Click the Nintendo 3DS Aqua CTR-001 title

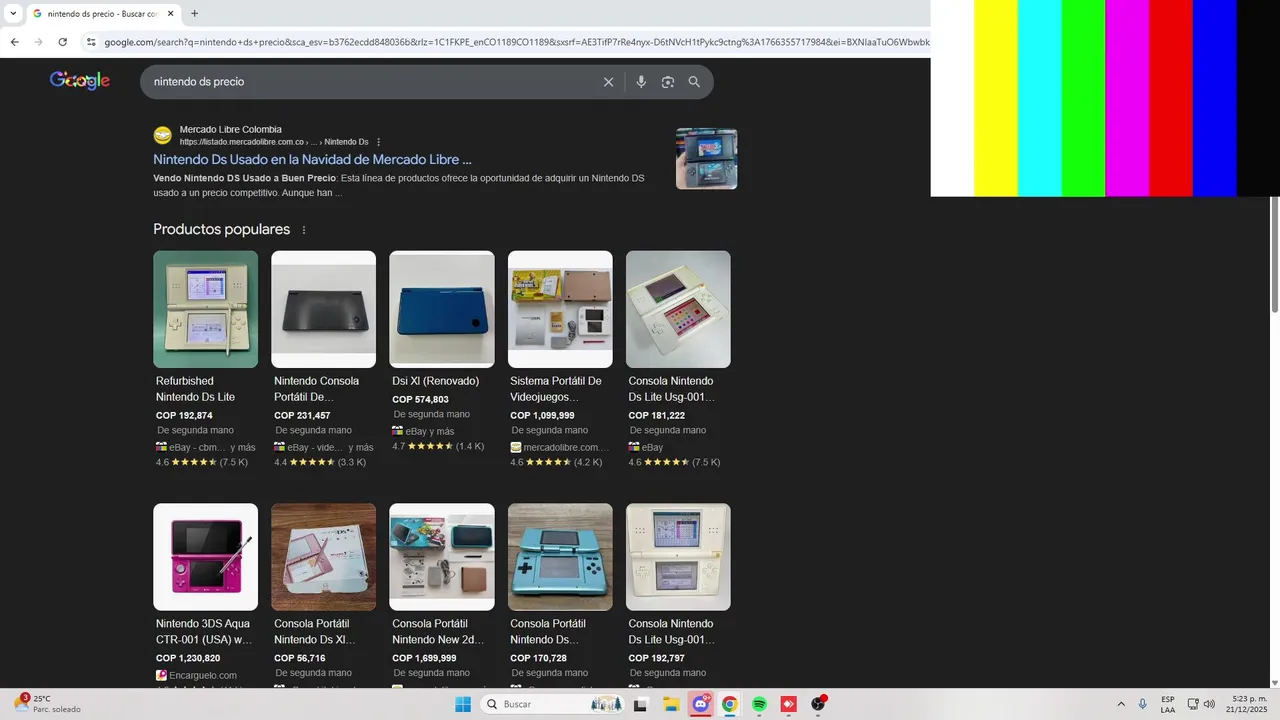coord(204,632)
